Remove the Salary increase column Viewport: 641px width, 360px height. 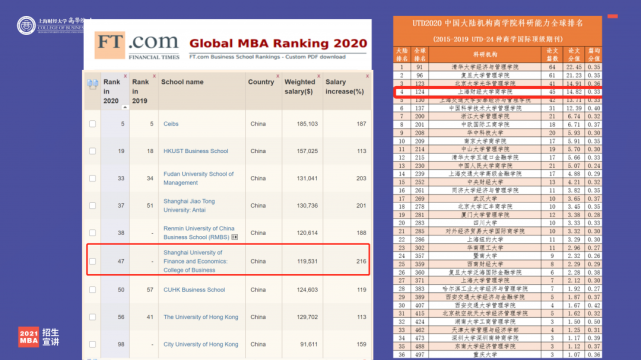tap(367, 76)
